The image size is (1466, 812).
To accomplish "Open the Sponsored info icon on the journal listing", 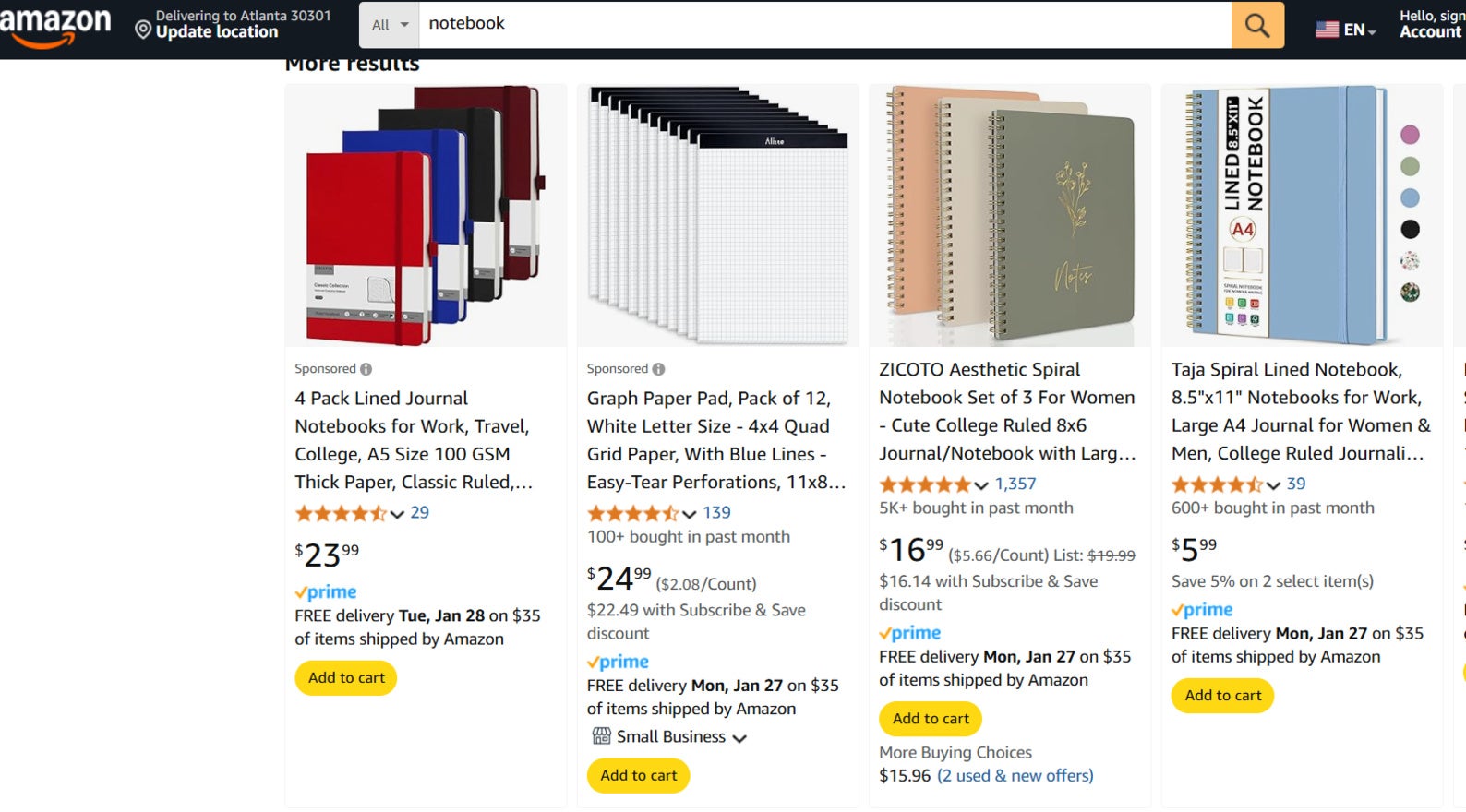I will [x=364, y=368].
